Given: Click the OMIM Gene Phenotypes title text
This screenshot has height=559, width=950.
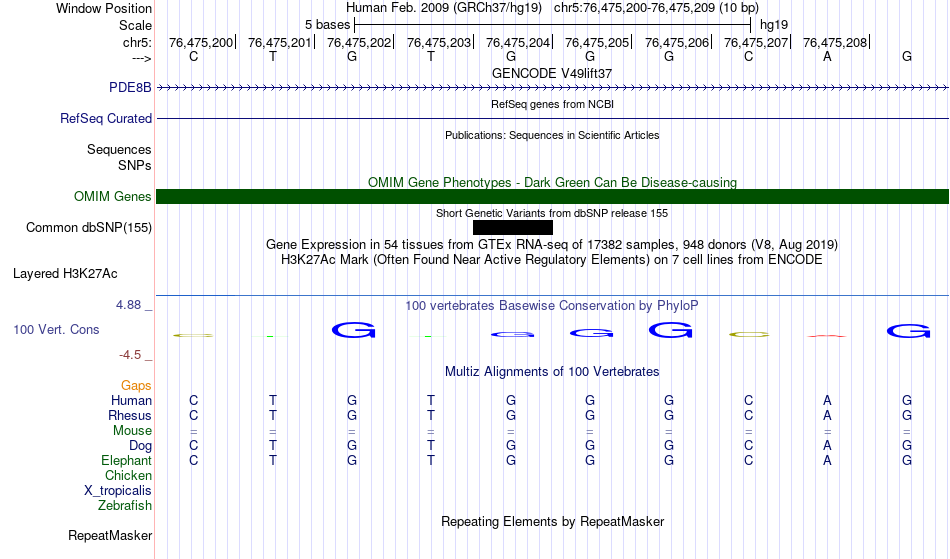Looking at the screenshot, I should pos(552,182).
